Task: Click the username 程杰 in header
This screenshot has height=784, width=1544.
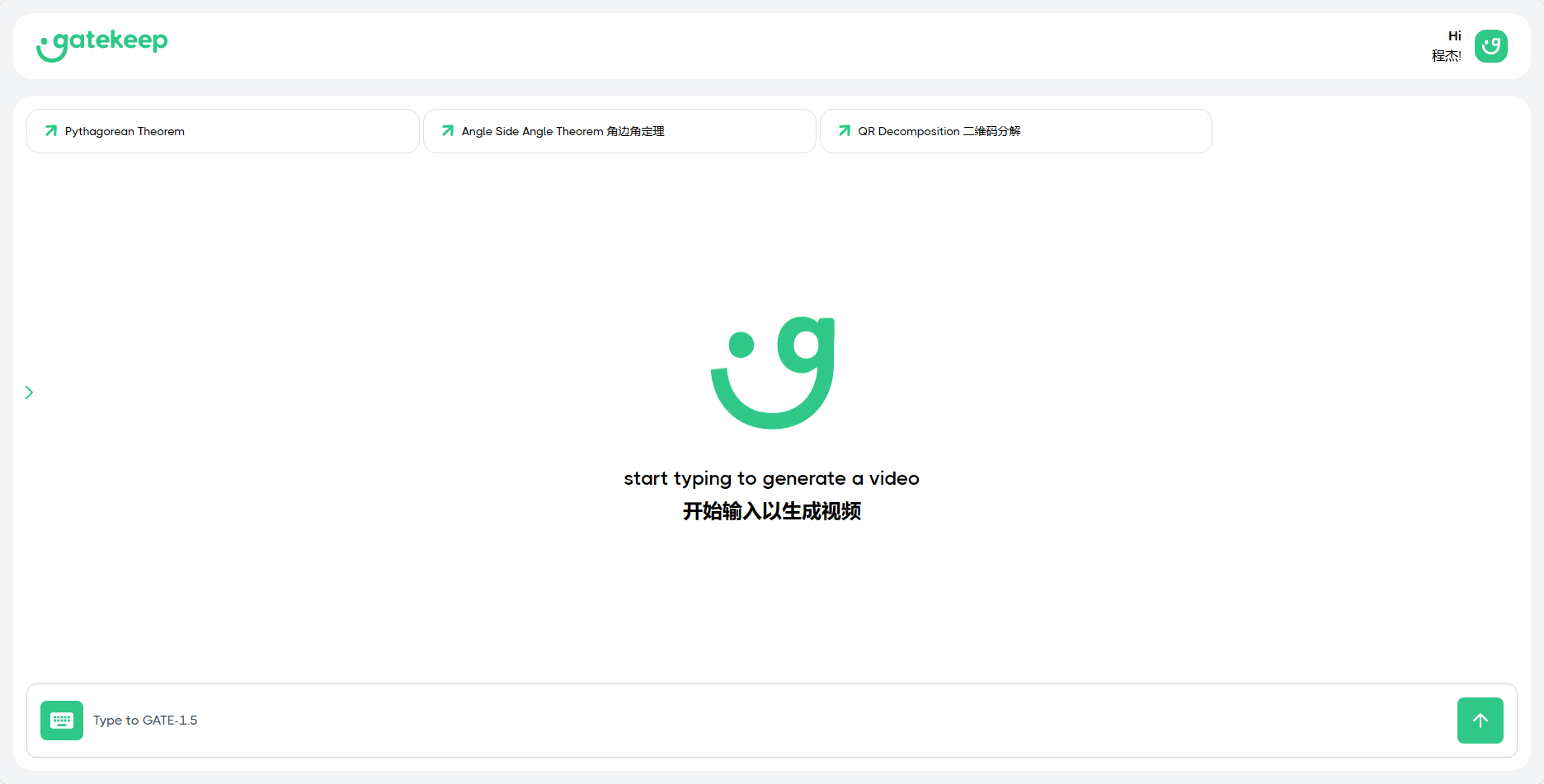Action: 1445,56
